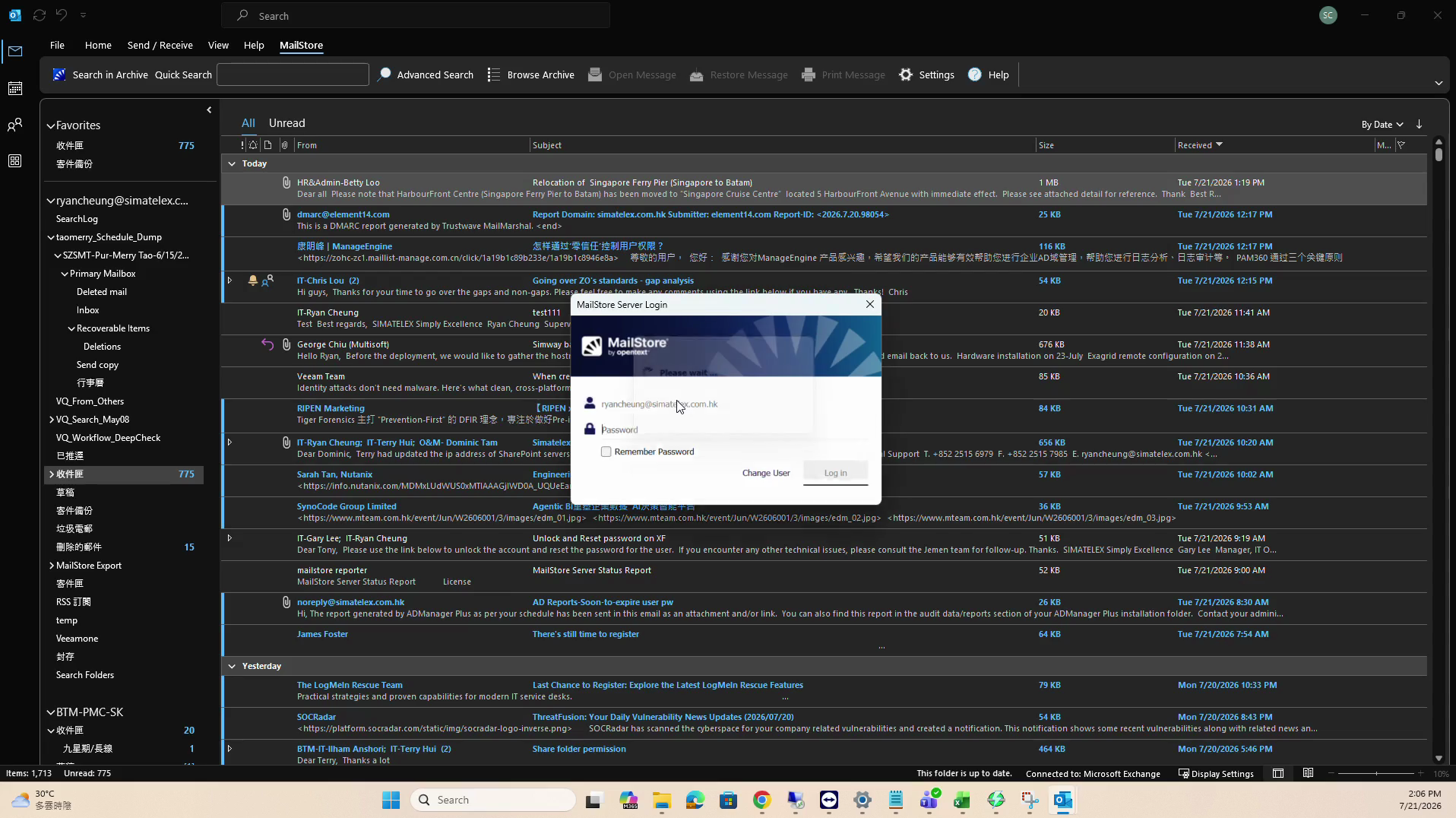Collapse the Yesterday message group
This screenshot has height=818, width=1456.
(x=232, y=666)
